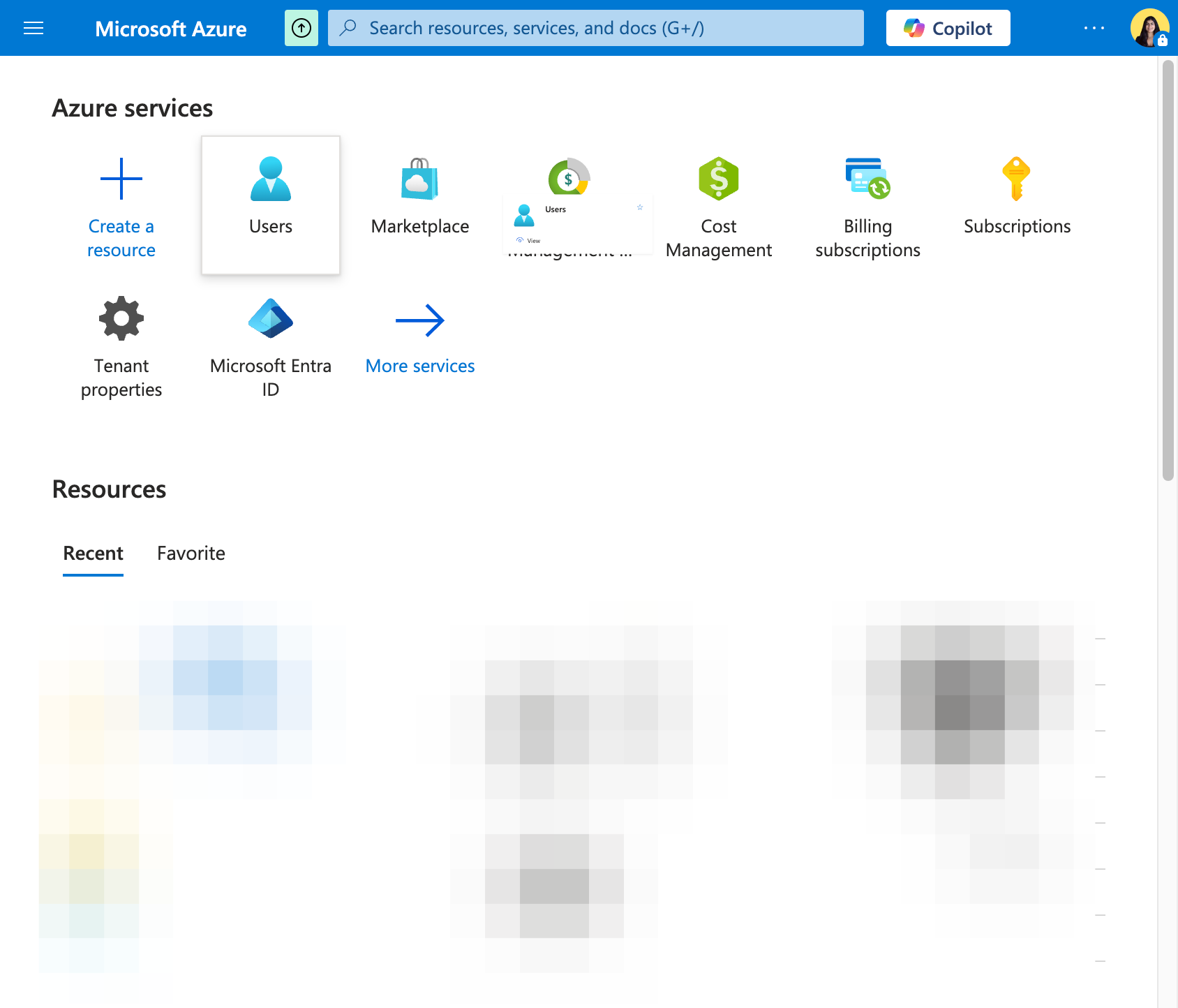Click the user icon in Users popup
This screenshot has width=1178, height=1008.
(524, 216)
